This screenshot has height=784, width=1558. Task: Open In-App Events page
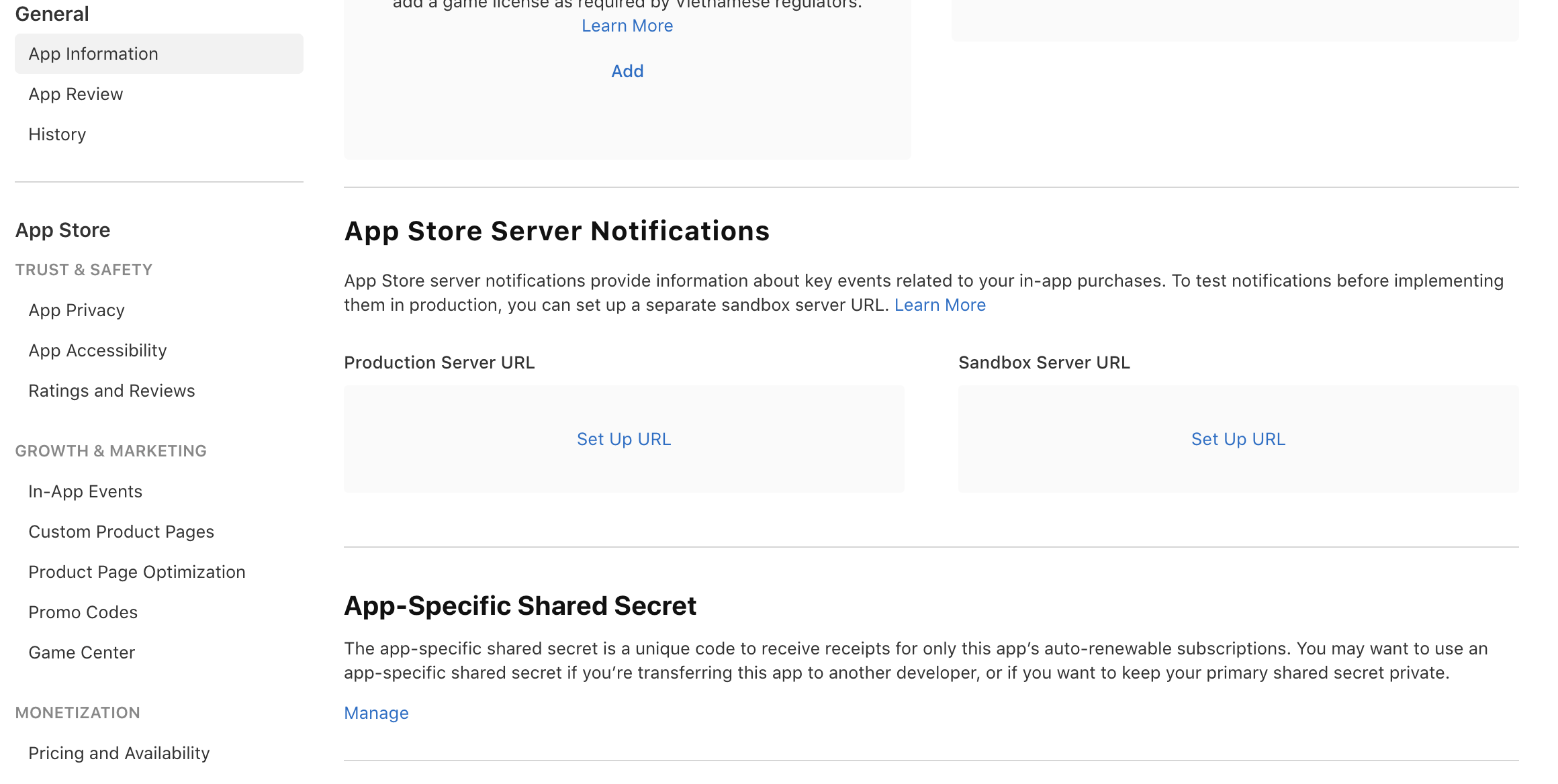click(85, 491)
